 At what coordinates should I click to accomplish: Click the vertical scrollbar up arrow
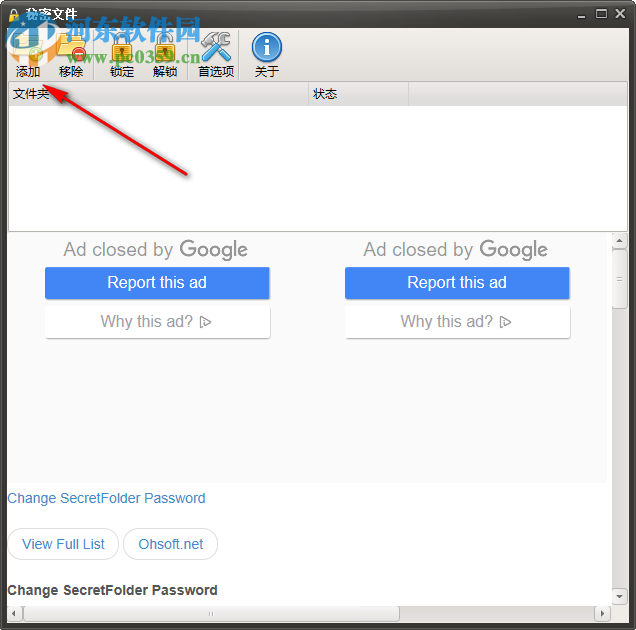(619, 241)
